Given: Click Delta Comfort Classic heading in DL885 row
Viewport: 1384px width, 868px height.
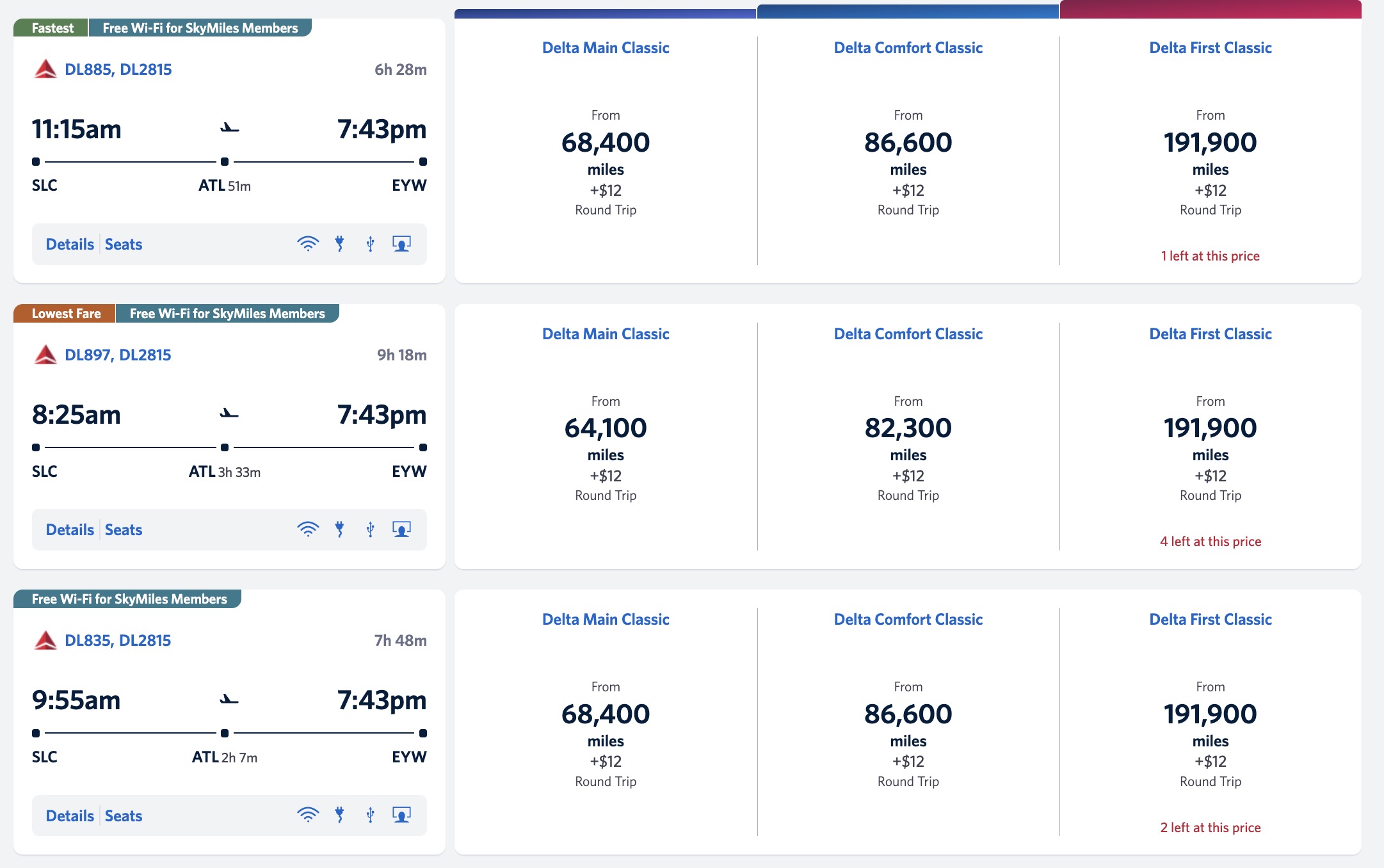Looking at the screenshot, I should pos(908,48).
